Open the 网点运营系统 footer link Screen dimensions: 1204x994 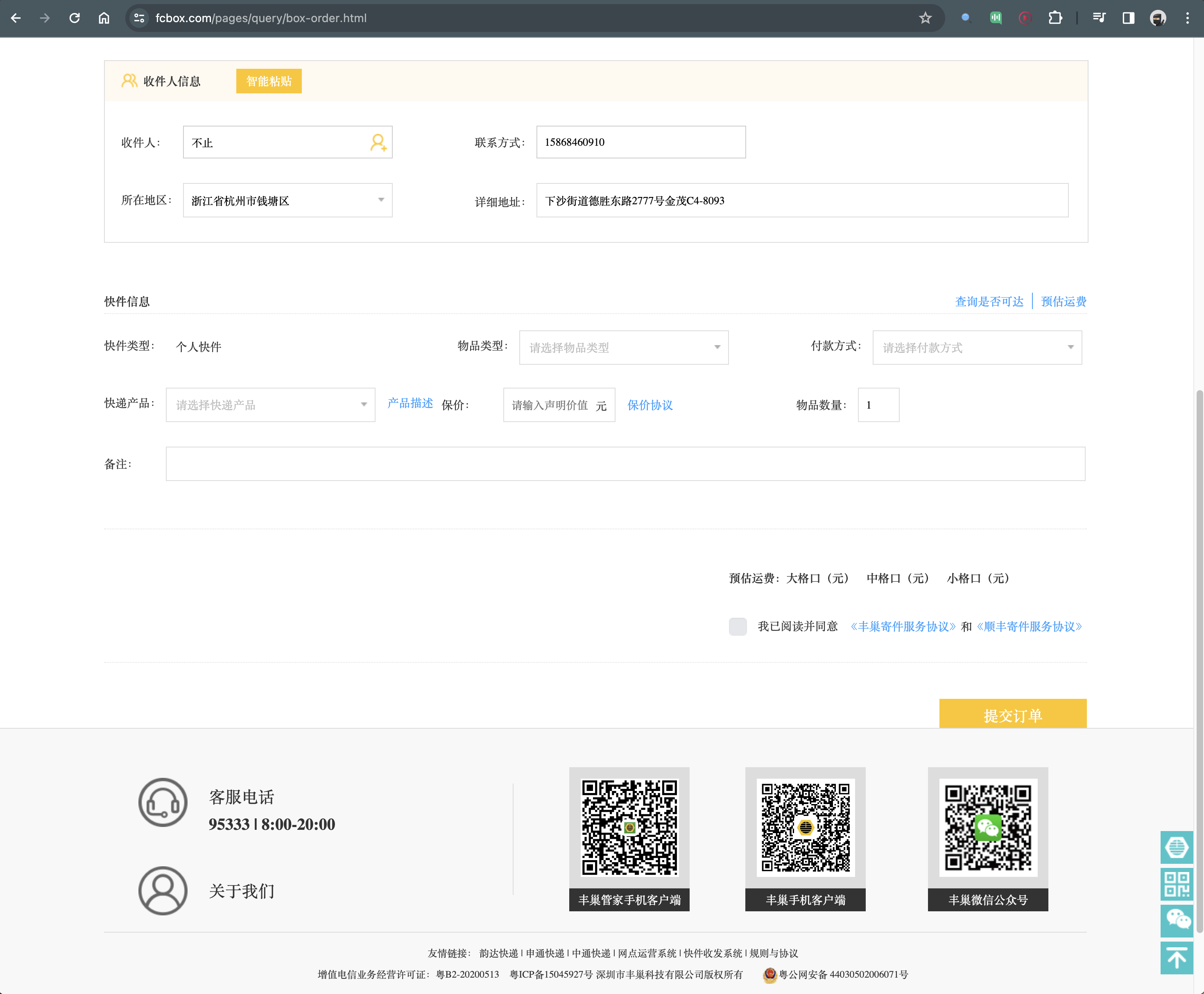click(647, 953)
